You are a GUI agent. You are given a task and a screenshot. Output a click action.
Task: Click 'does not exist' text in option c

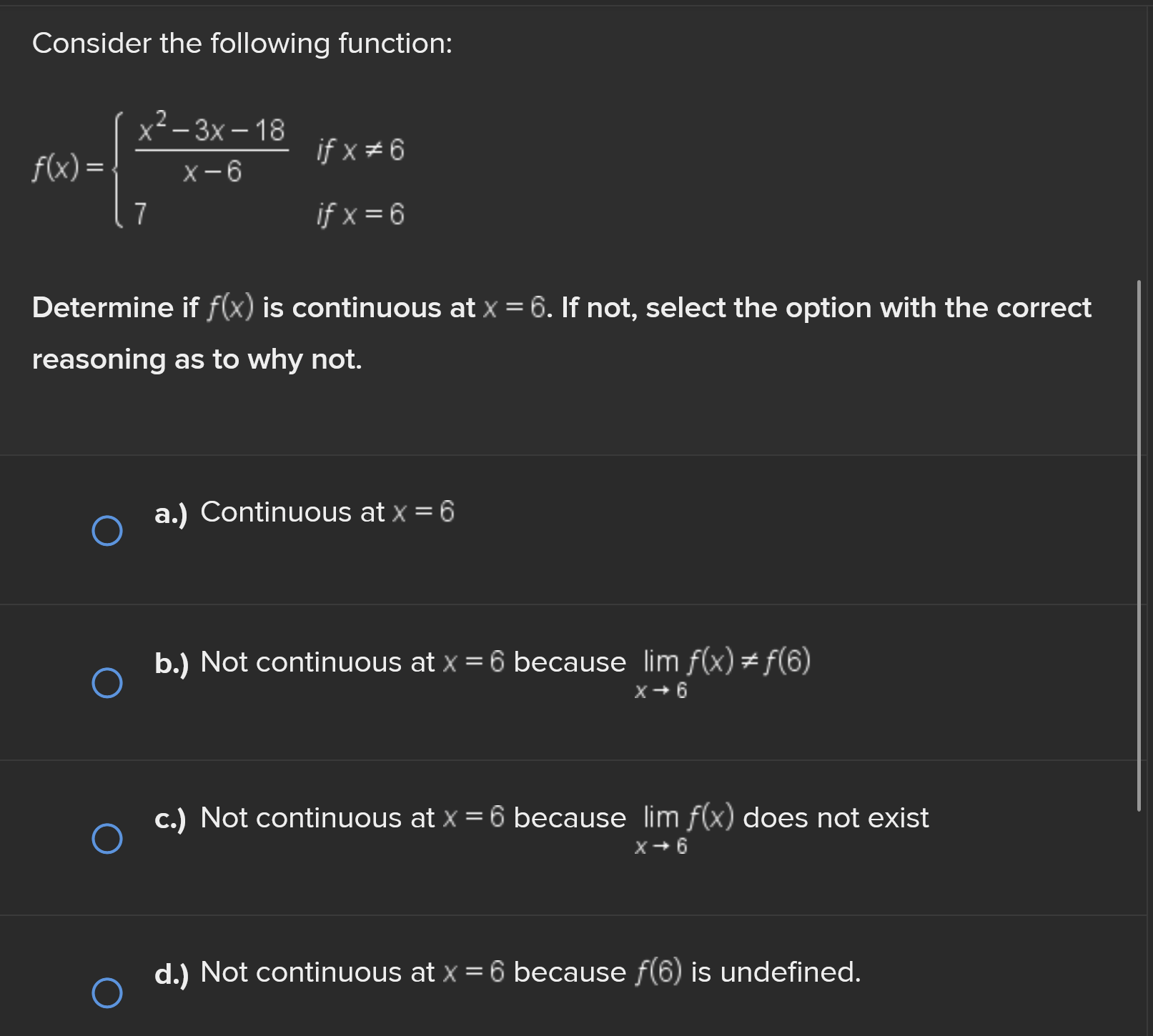(x=836, y=817)
